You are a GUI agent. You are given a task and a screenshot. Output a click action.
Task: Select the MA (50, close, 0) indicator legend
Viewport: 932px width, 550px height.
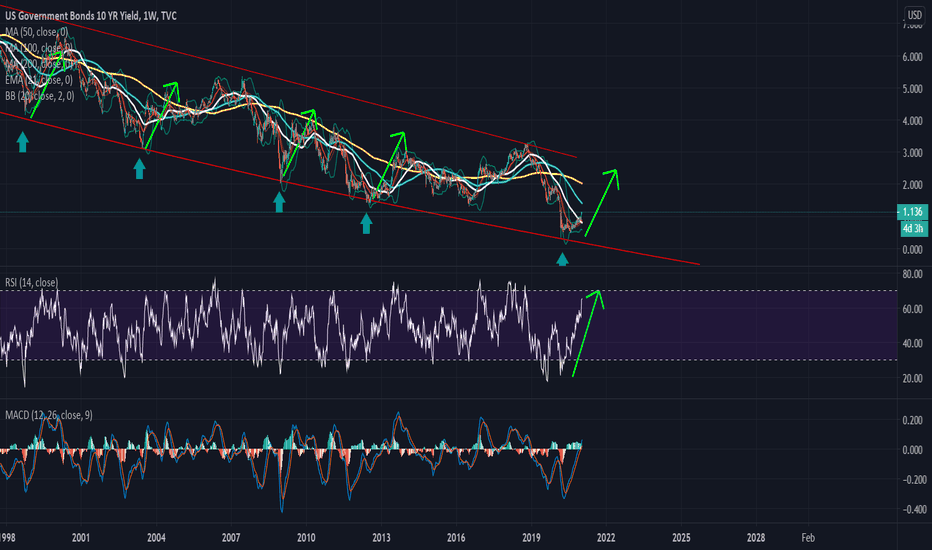click(x=36, y=32)
